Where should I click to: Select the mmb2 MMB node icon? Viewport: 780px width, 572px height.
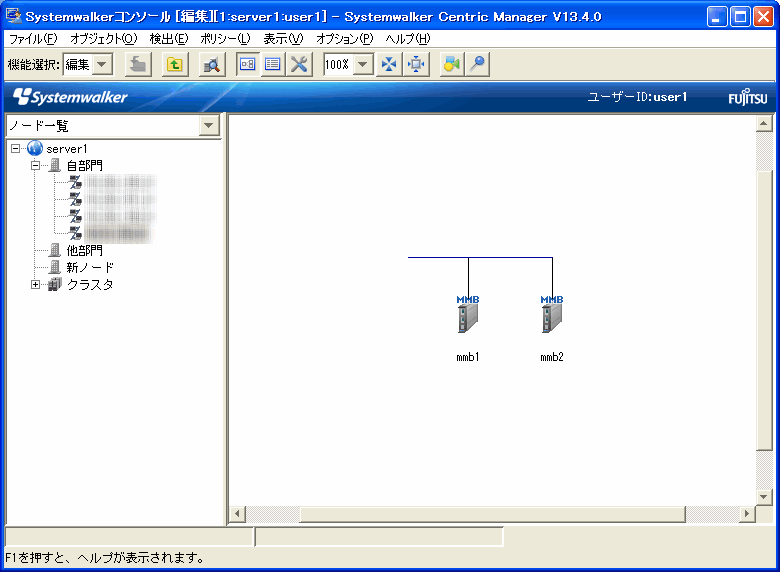(x=552, y=314)
